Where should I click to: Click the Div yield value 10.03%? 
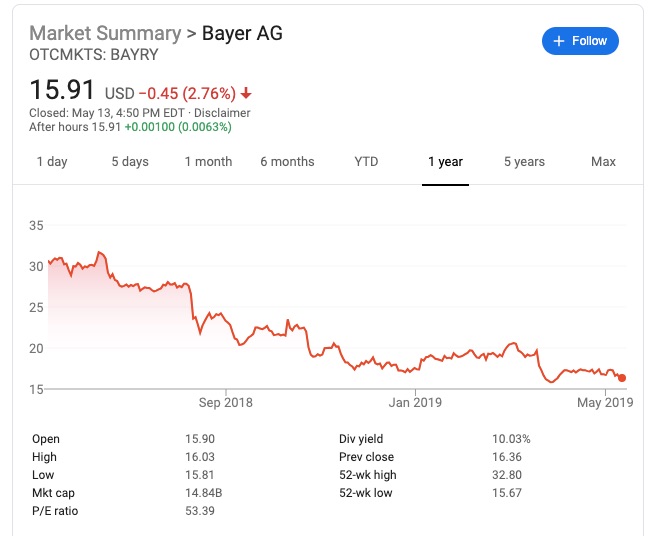point(511,439)
